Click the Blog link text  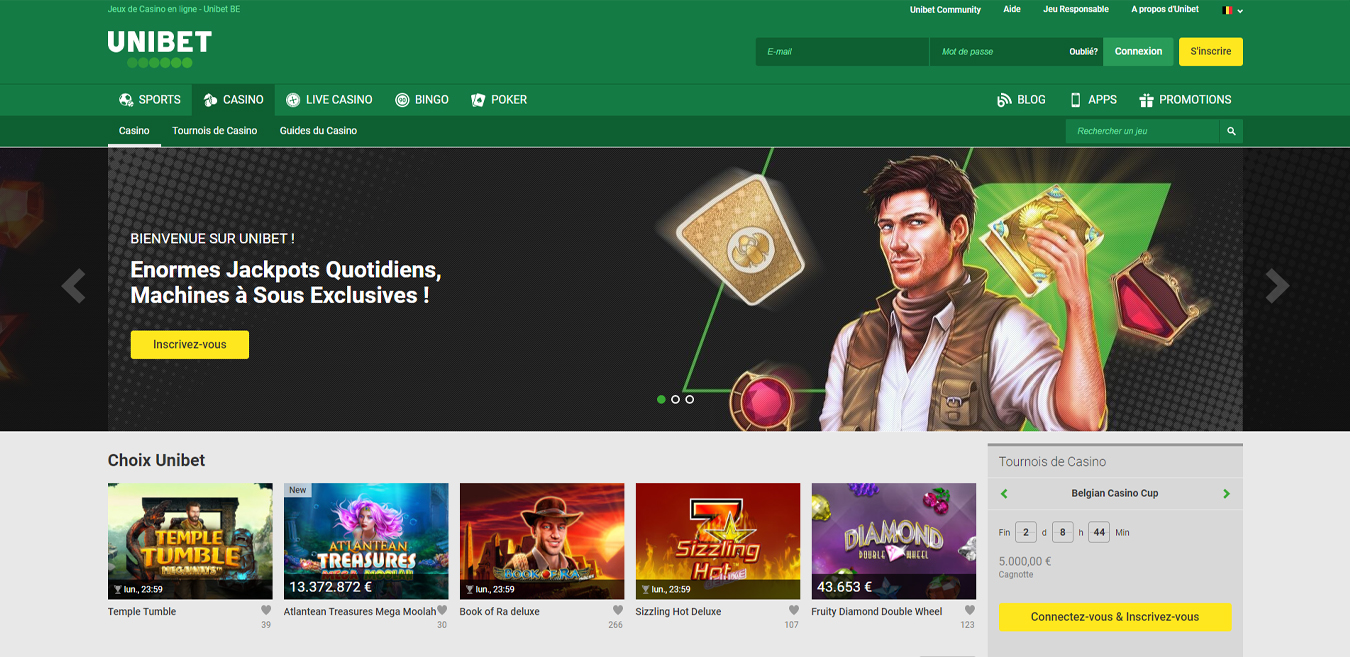point(1031,100)
